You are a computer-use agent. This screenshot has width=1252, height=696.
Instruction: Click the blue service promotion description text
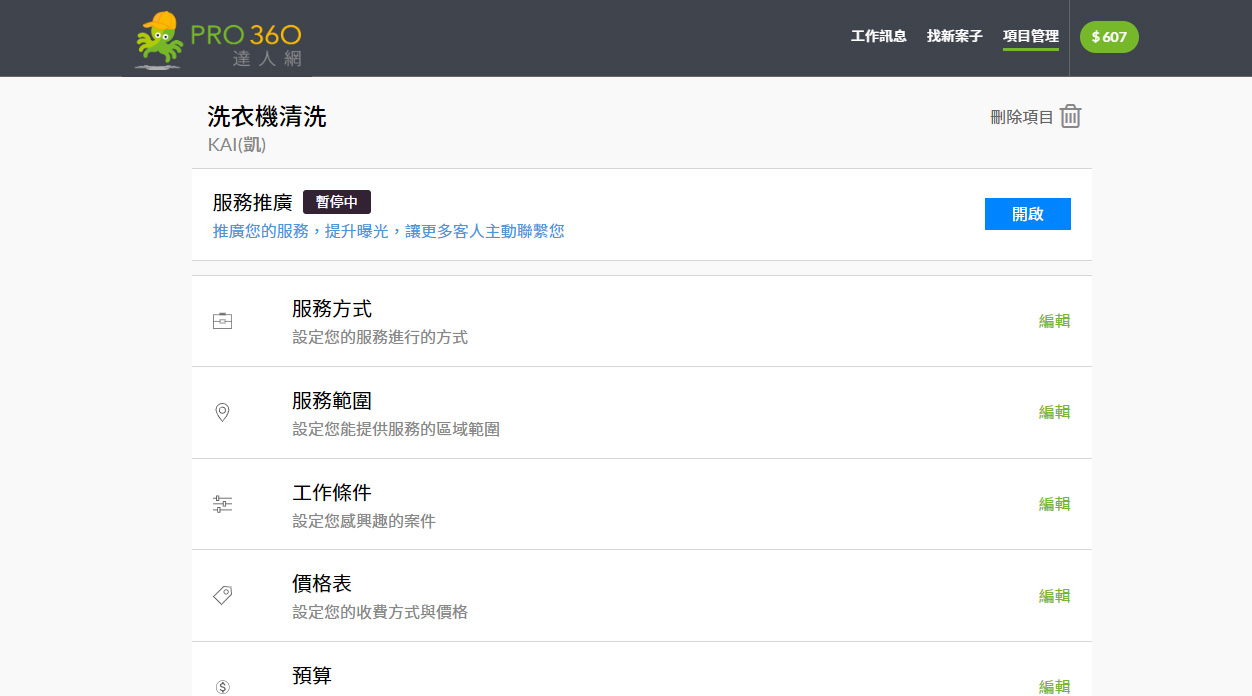point(388,231)
